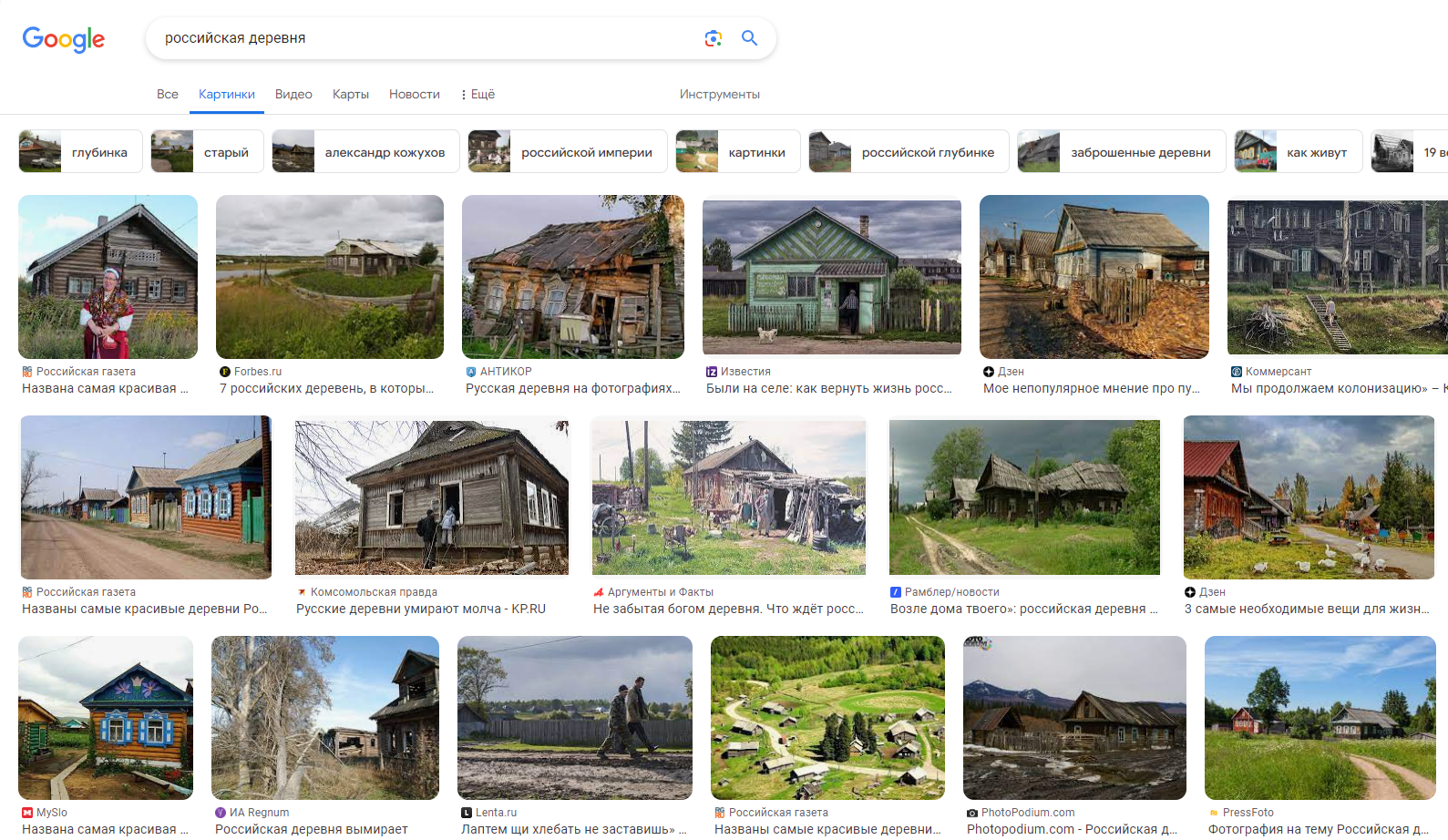Expand the 'Ещё' menu
Viewport: 1448px width, 840px height.
tap(478, 94)
